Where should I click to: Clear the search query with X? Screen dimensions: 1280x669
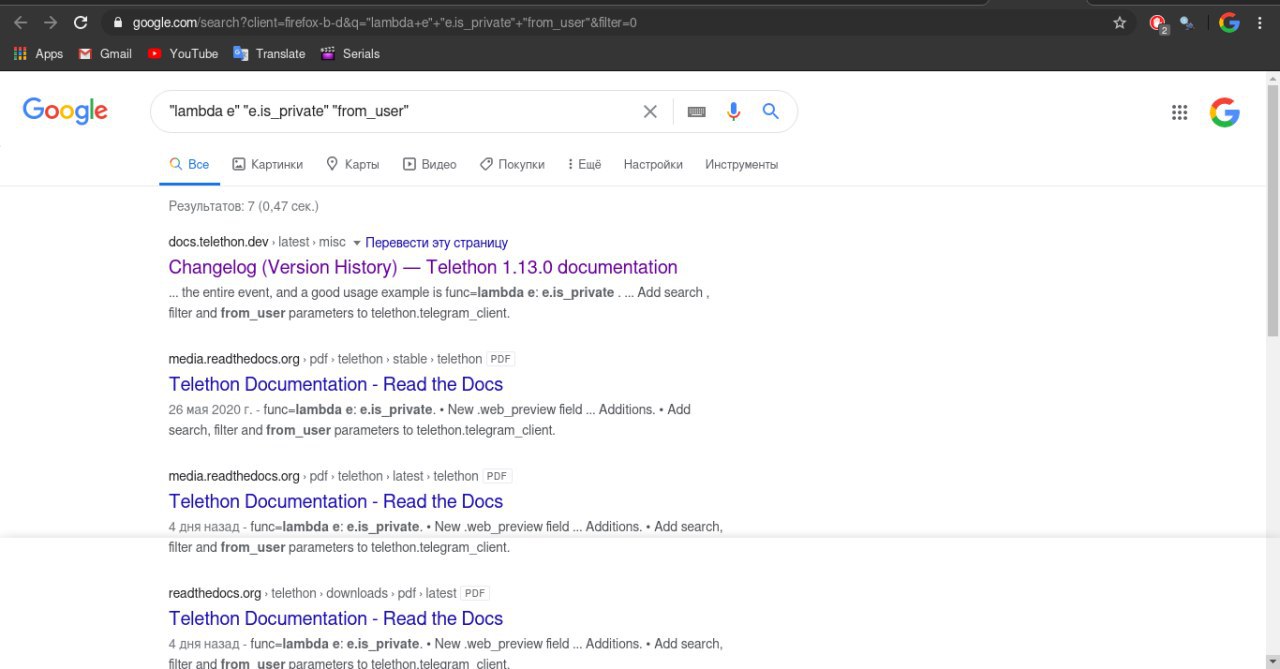click(650, 111)
